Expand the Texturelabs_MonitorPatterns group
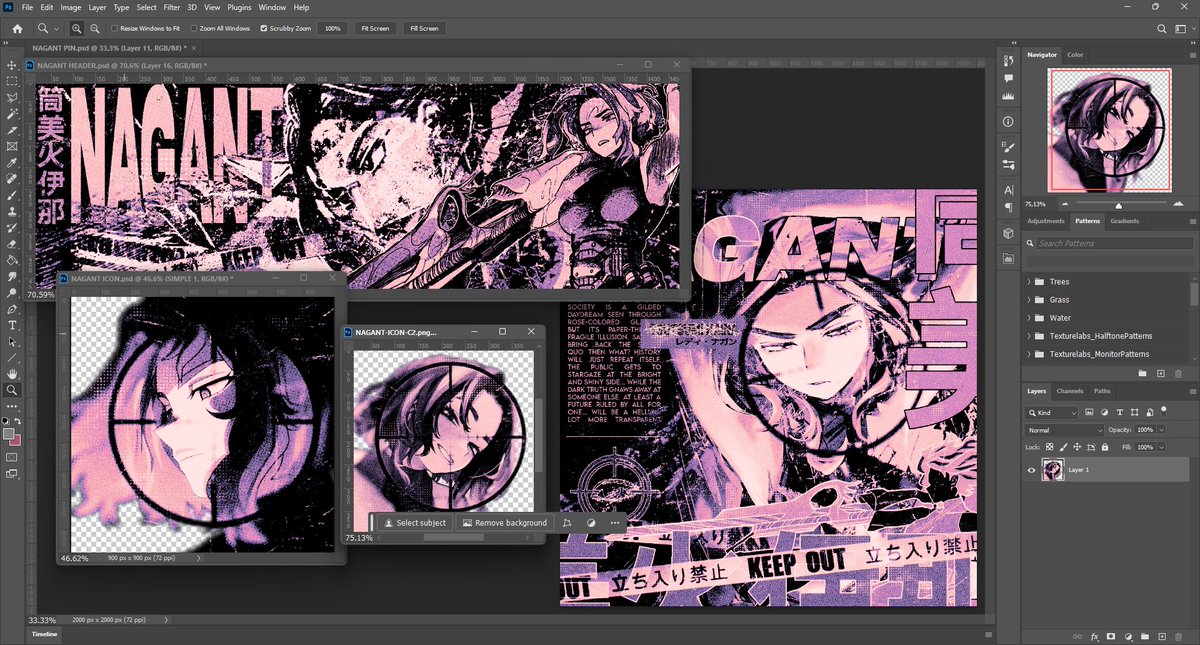1200x645 pixels. pyautogui.click(x=1029, y=354)
